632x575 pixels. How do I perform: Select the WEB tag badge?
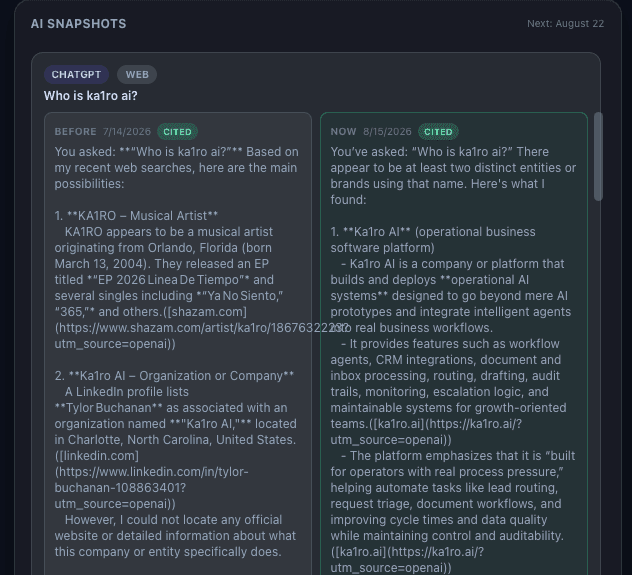[x=137, y=75]
